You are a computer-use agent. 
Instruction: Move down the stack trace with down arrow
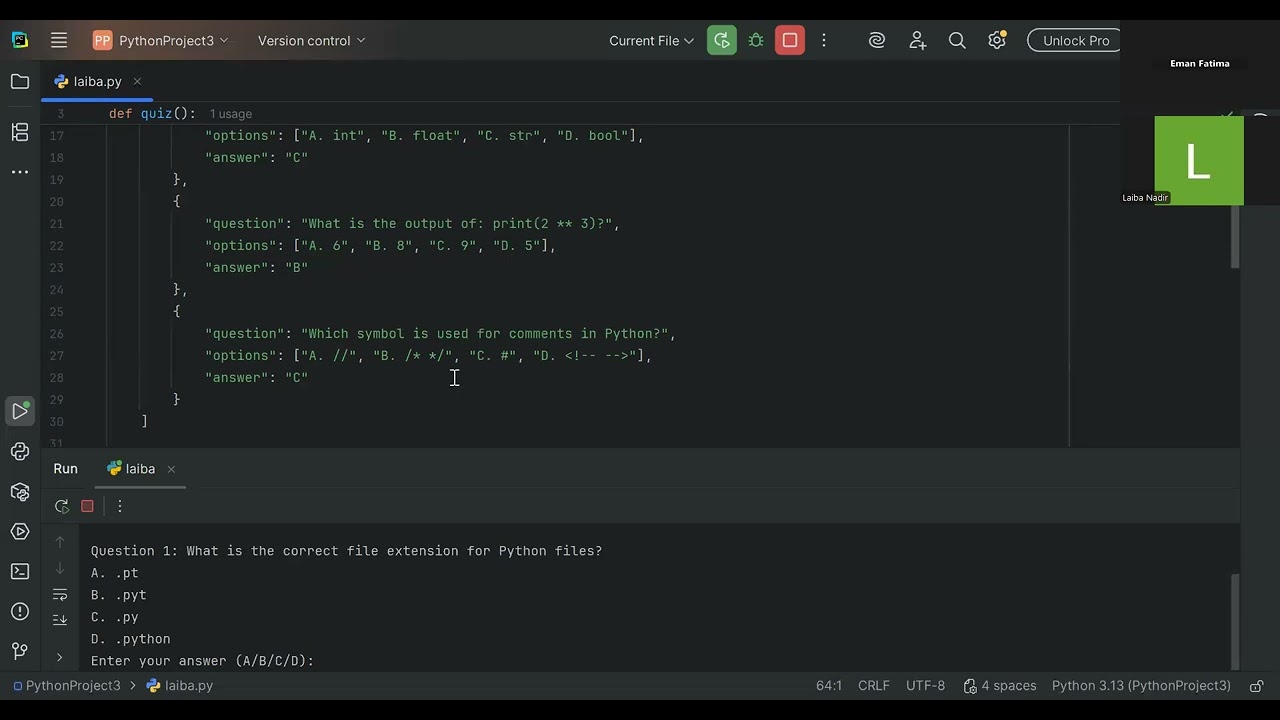(60, 568)
